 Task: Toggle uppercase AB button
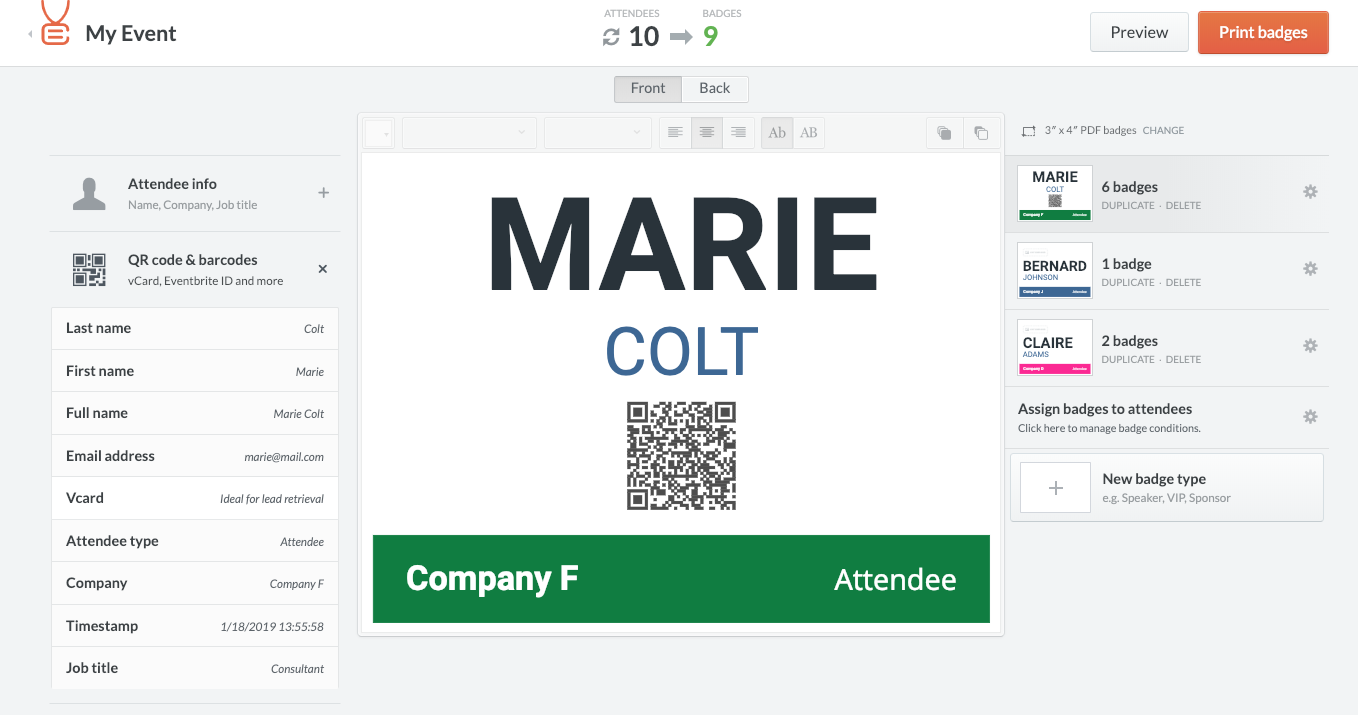point(809,133)
